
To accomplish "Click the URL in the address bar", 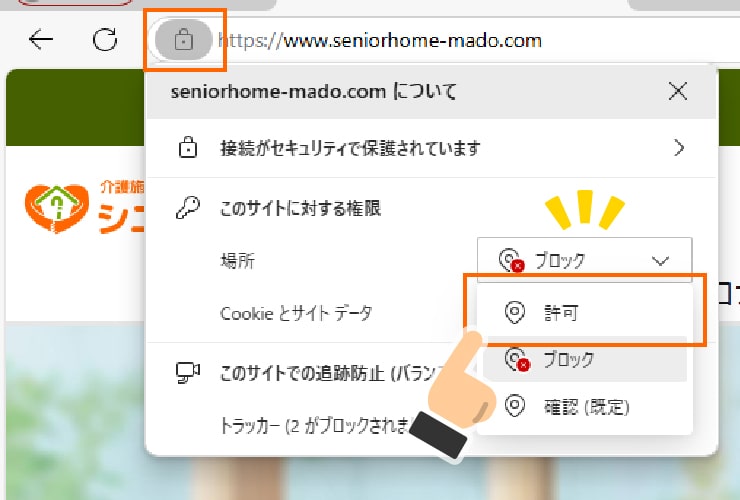I will 380,41.
